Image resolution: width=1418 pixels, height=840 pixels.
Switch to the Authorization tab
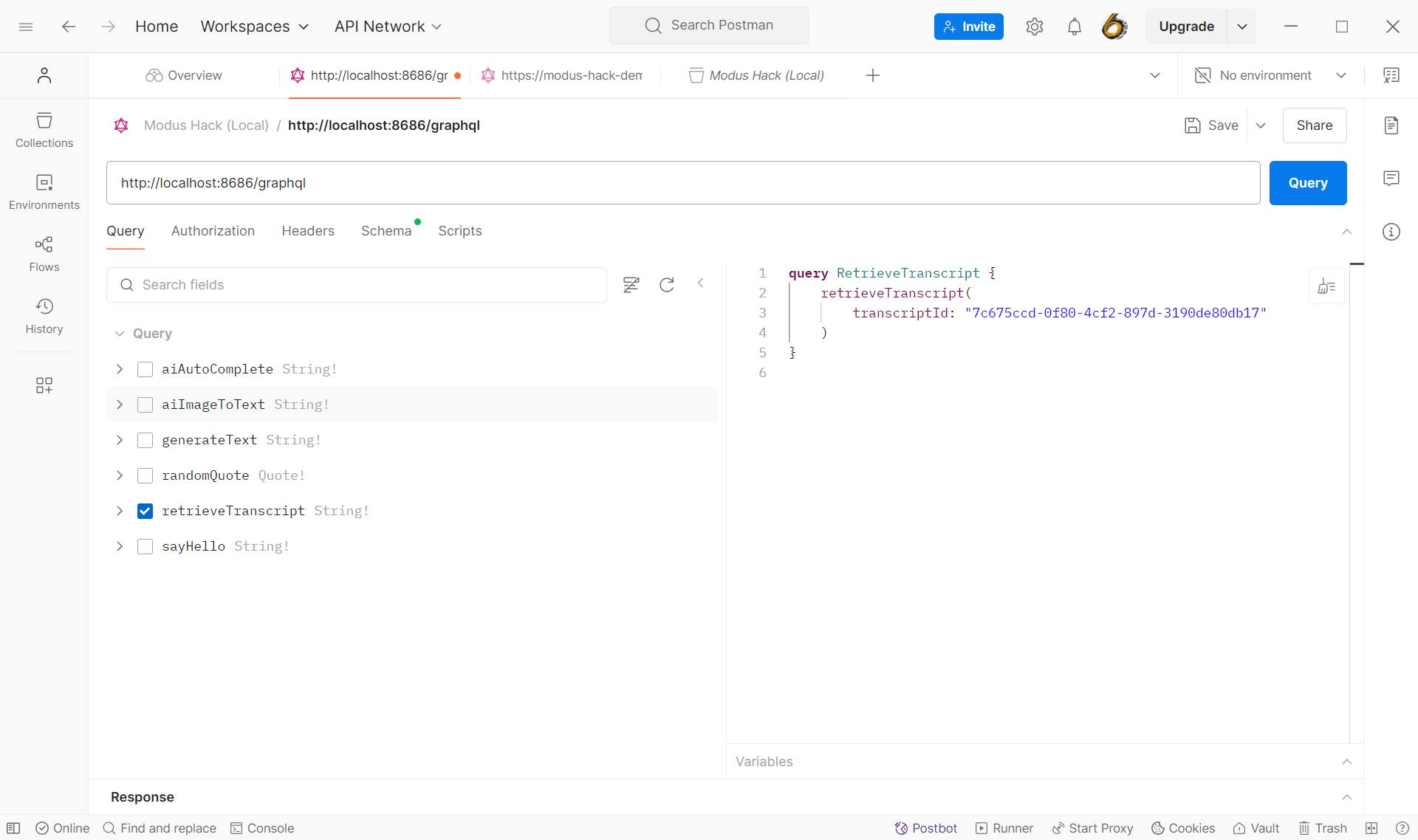tap(212, 231)
